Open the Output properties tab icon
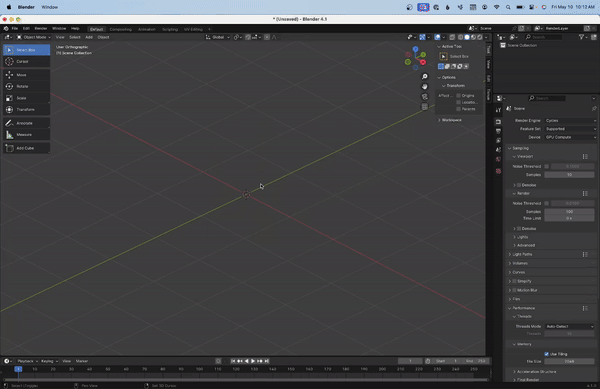This screenshot has width=600, height=389. (x=498, y=131)
